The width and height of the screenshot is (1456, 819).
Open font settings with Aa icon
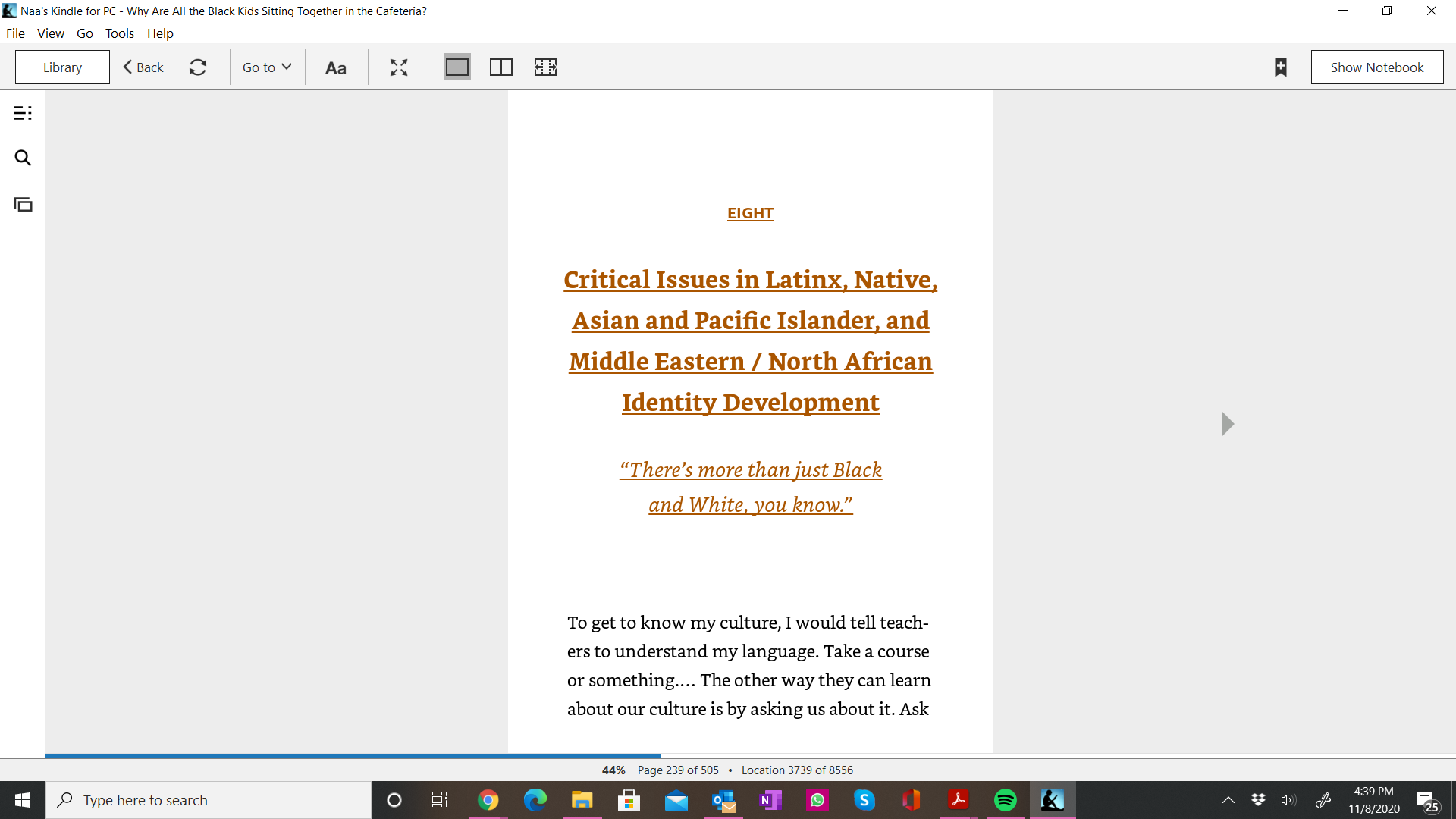[x=336, y=67]
